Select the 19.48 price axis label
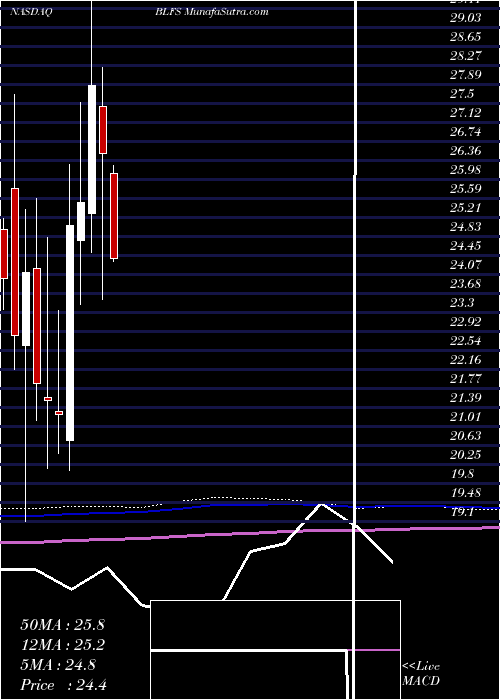The image size is (500, 700). click(x=466, y=493)
